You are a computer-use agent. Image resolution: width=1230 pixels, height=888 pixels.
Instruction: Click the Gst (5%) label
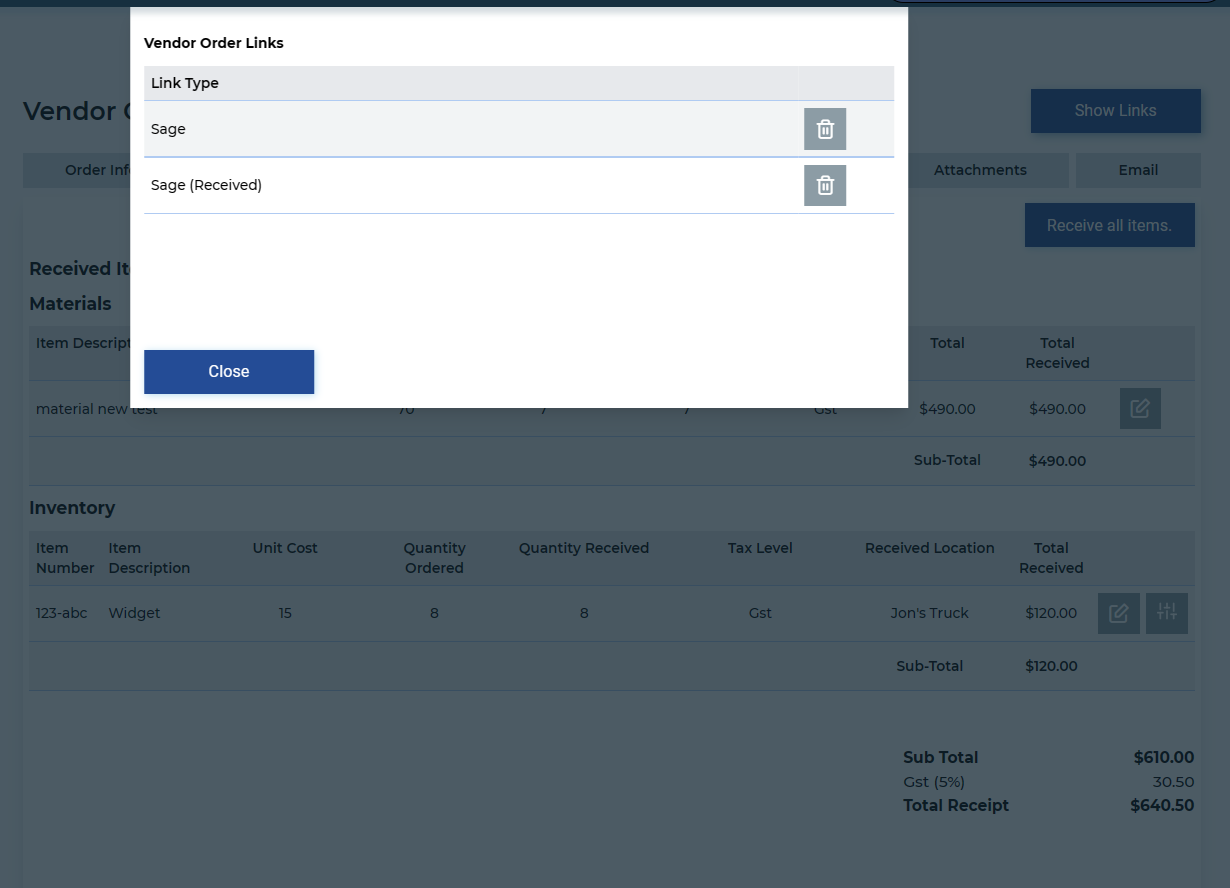pyautogui.click(x=934, y=782)
